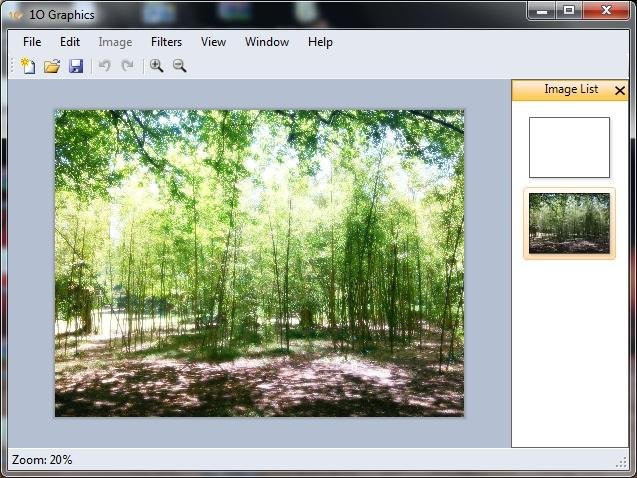
Task: Close the 1O Graphics window
Action: point(606,11)
